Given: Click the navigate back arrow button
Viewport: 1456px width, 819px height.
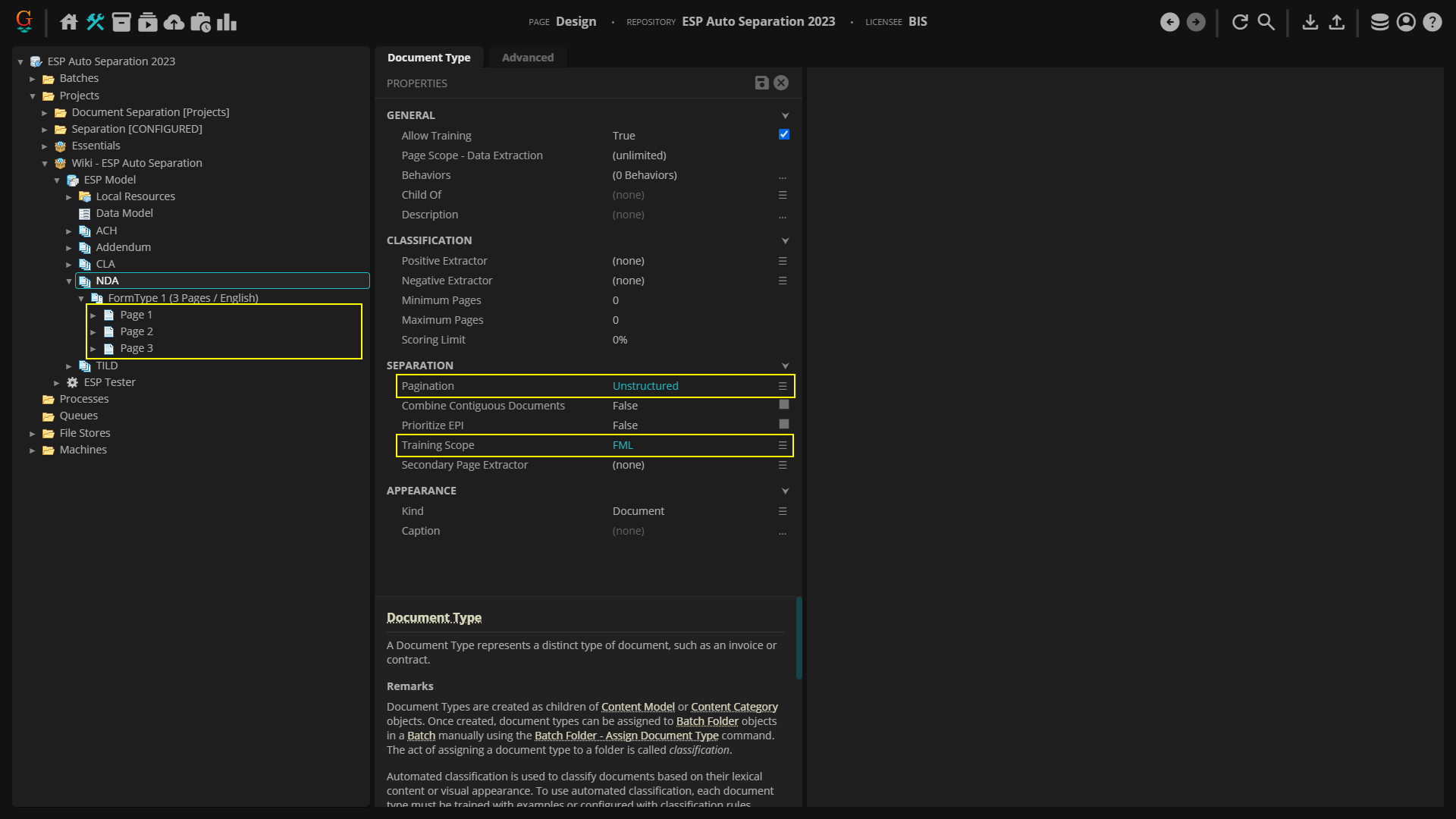Looking at the screenshot, I should 1169,22.
